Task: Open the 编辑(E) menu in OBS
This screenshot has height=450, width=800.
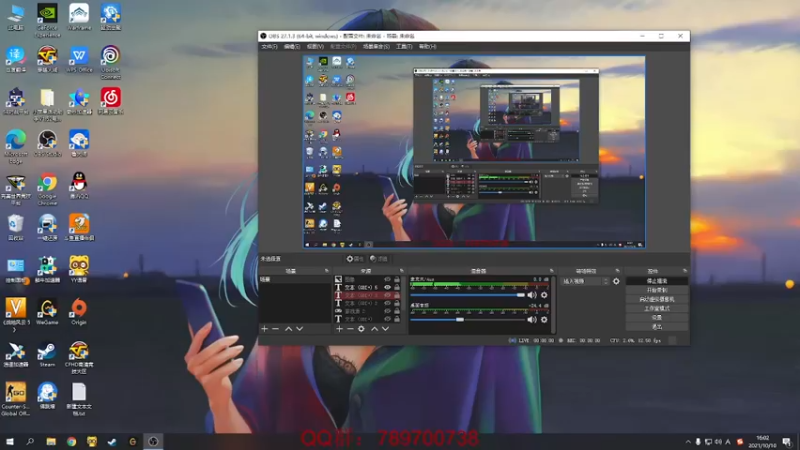Action: (292, 46)
